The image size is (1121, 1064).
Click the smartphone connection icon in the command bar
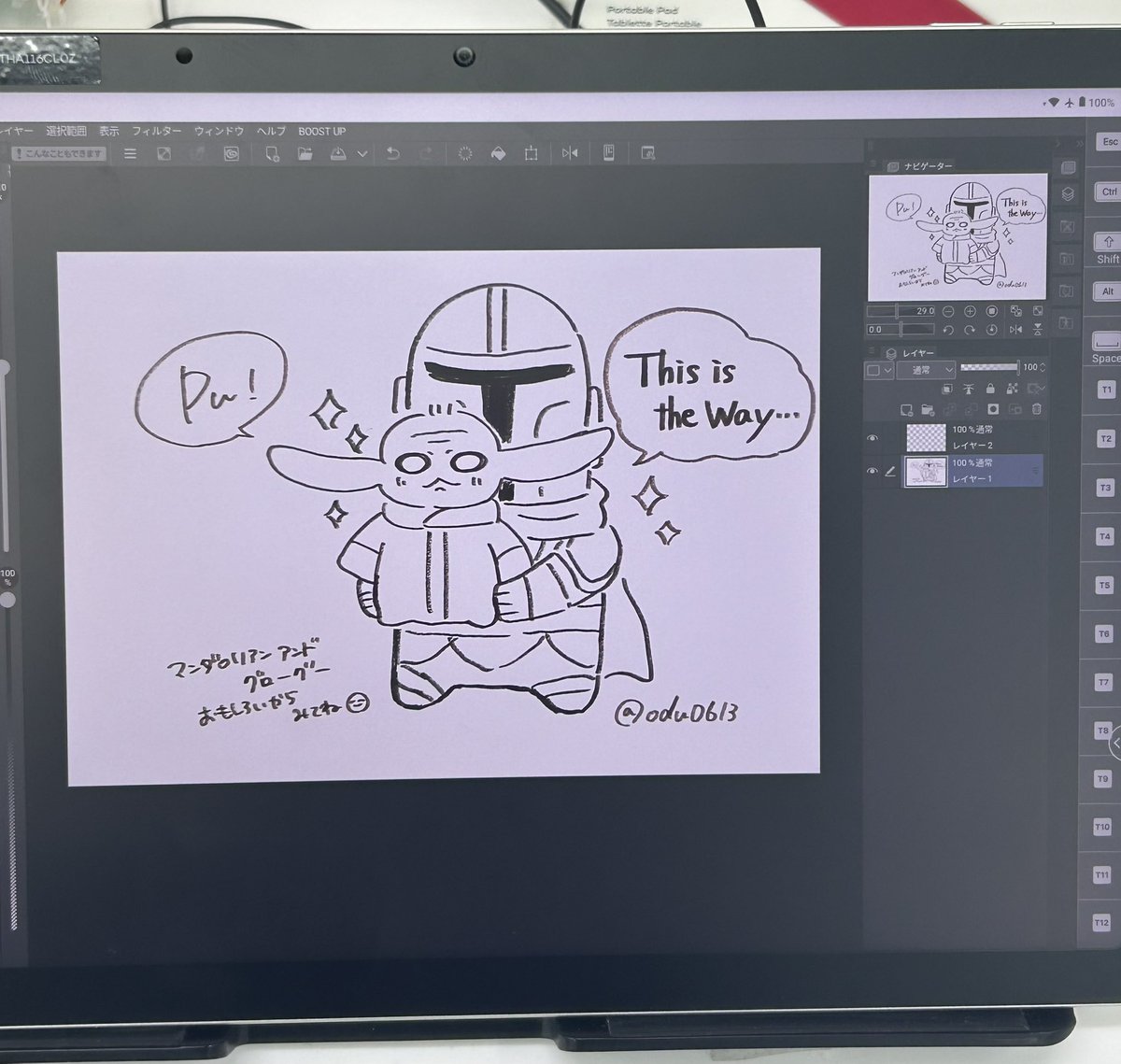pos(609,154)
